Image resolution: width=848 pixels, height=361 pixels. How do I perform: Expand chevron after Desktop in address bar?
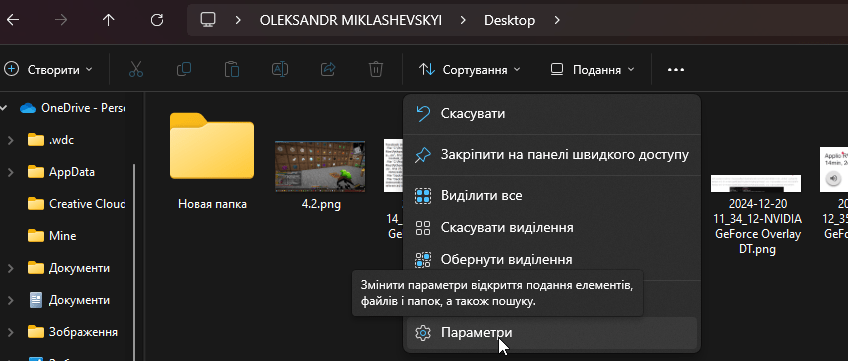point(558,21)
